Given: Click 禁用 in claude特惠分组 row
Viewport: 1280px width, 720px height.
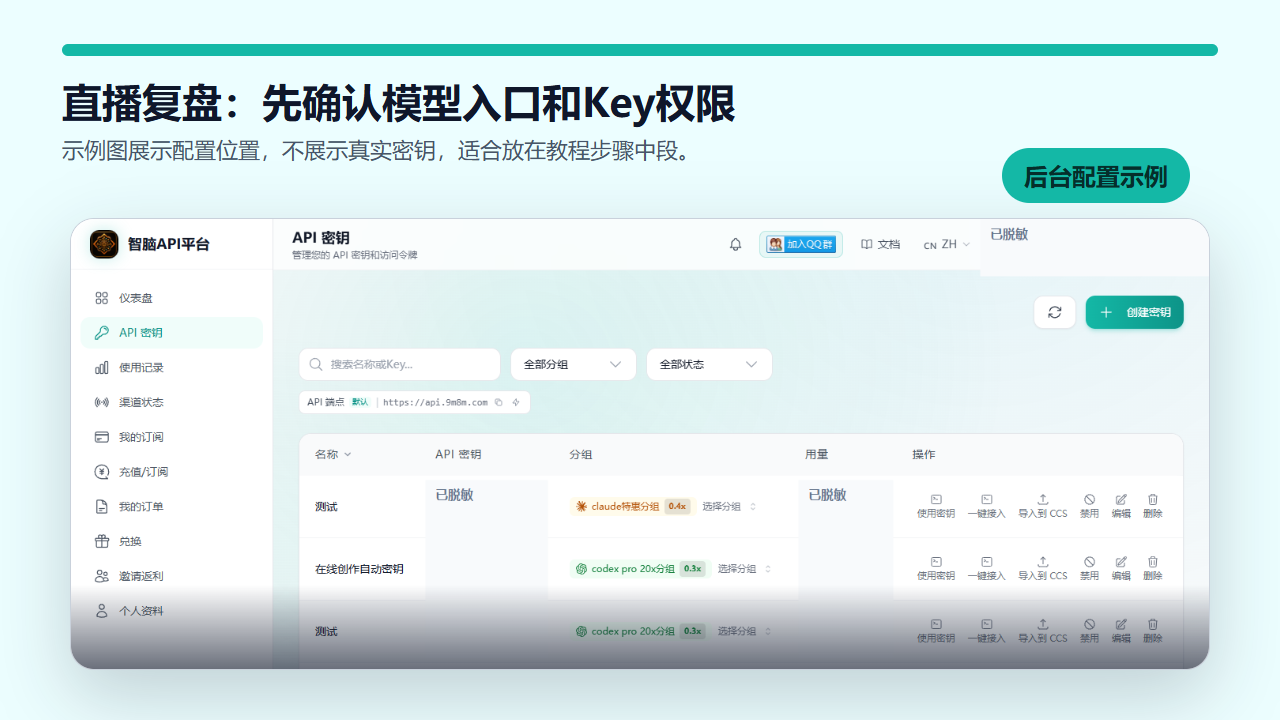Looking at the screenshot, I should [1089, 506].
